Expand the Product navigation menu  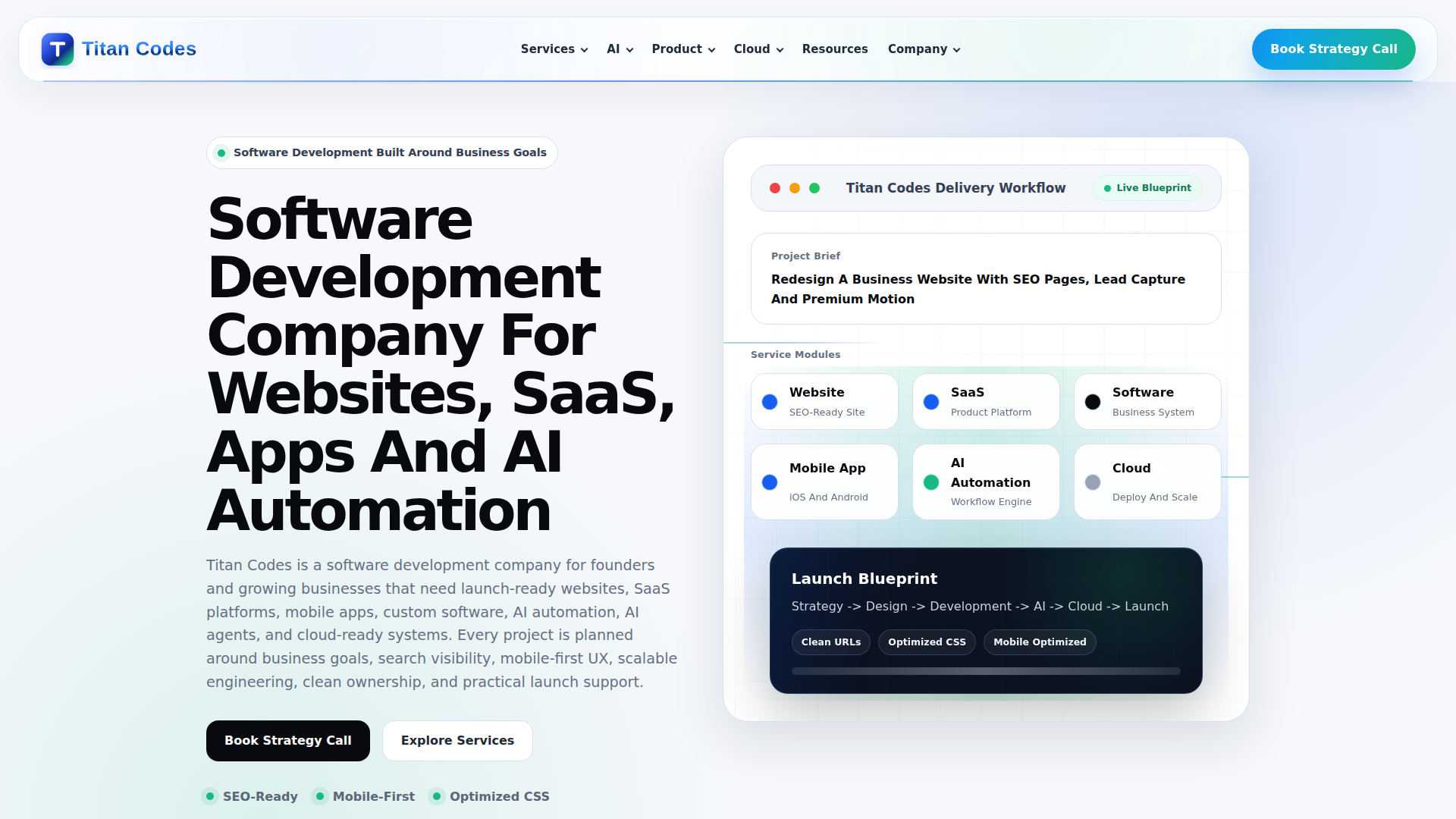click(683, 49)
